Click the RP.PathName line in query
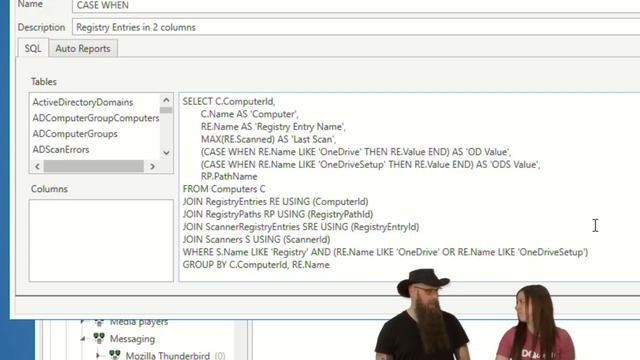Screen dimensions: 640x360 [x=229, y=177]
